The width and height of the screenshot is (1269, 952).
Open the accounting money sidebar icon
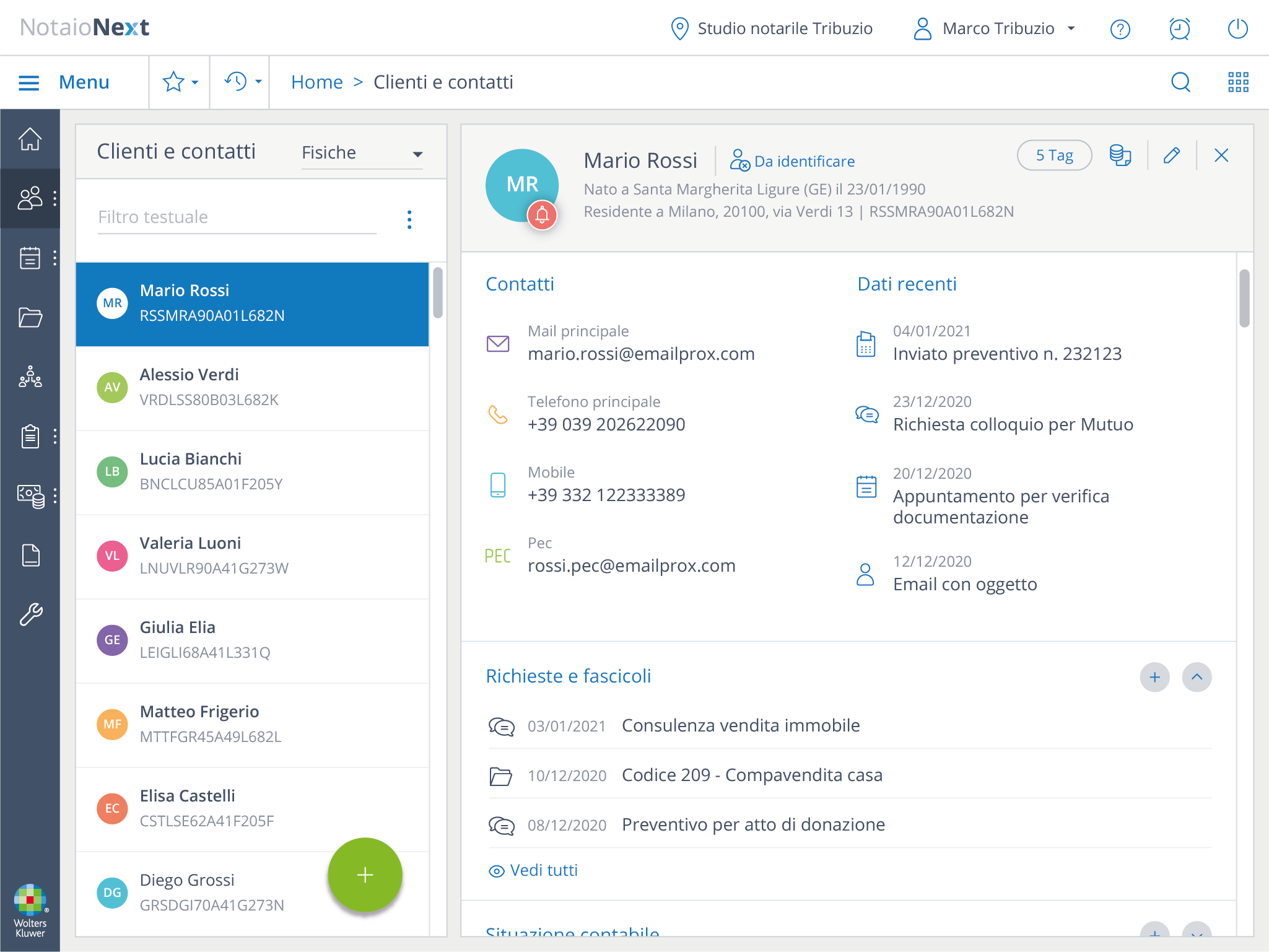tap(30, 496)
